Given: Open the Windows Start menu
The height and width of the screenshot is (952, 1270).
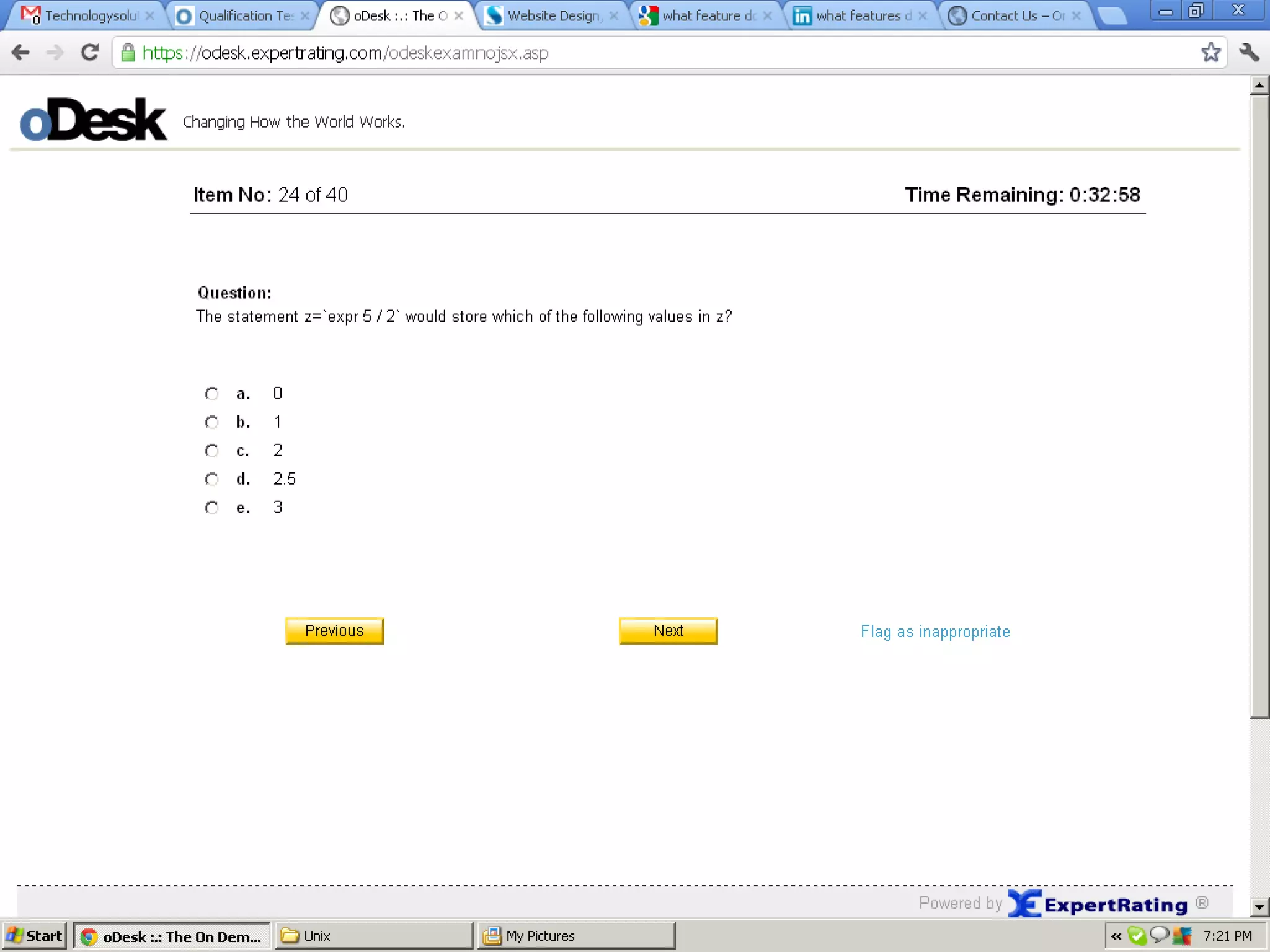Looking at the screenshot, I should coord(34,936).
